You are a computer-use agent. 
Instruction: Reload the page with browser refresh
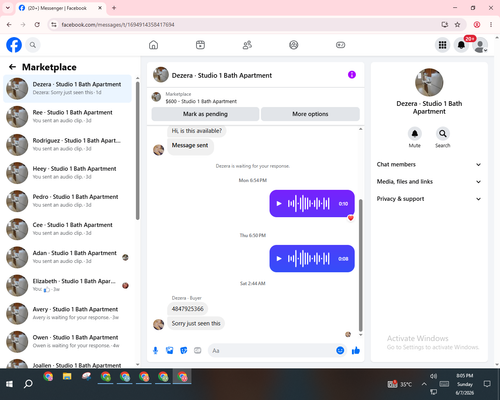point(37,24)
